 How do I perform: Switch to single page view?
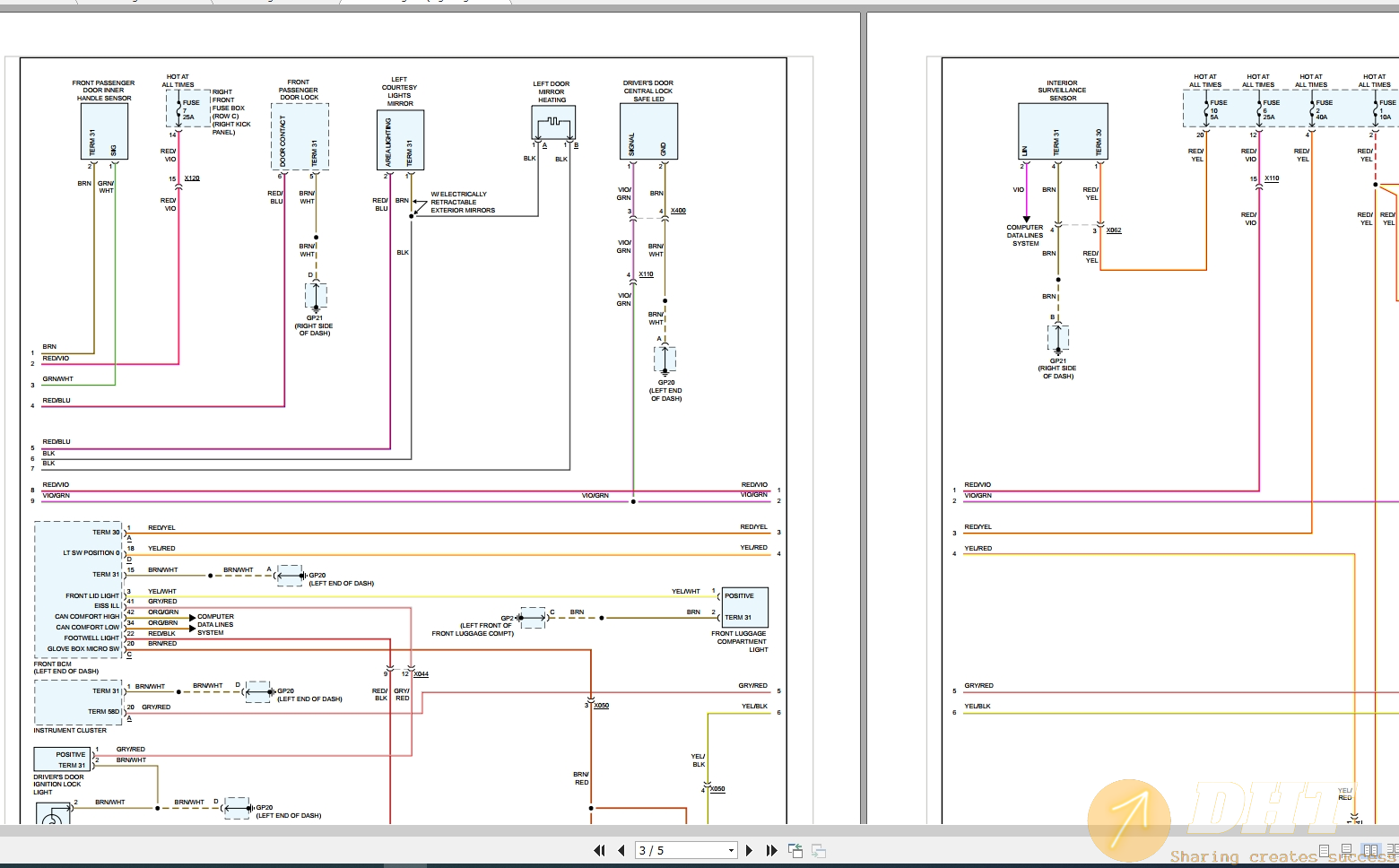1325,850
